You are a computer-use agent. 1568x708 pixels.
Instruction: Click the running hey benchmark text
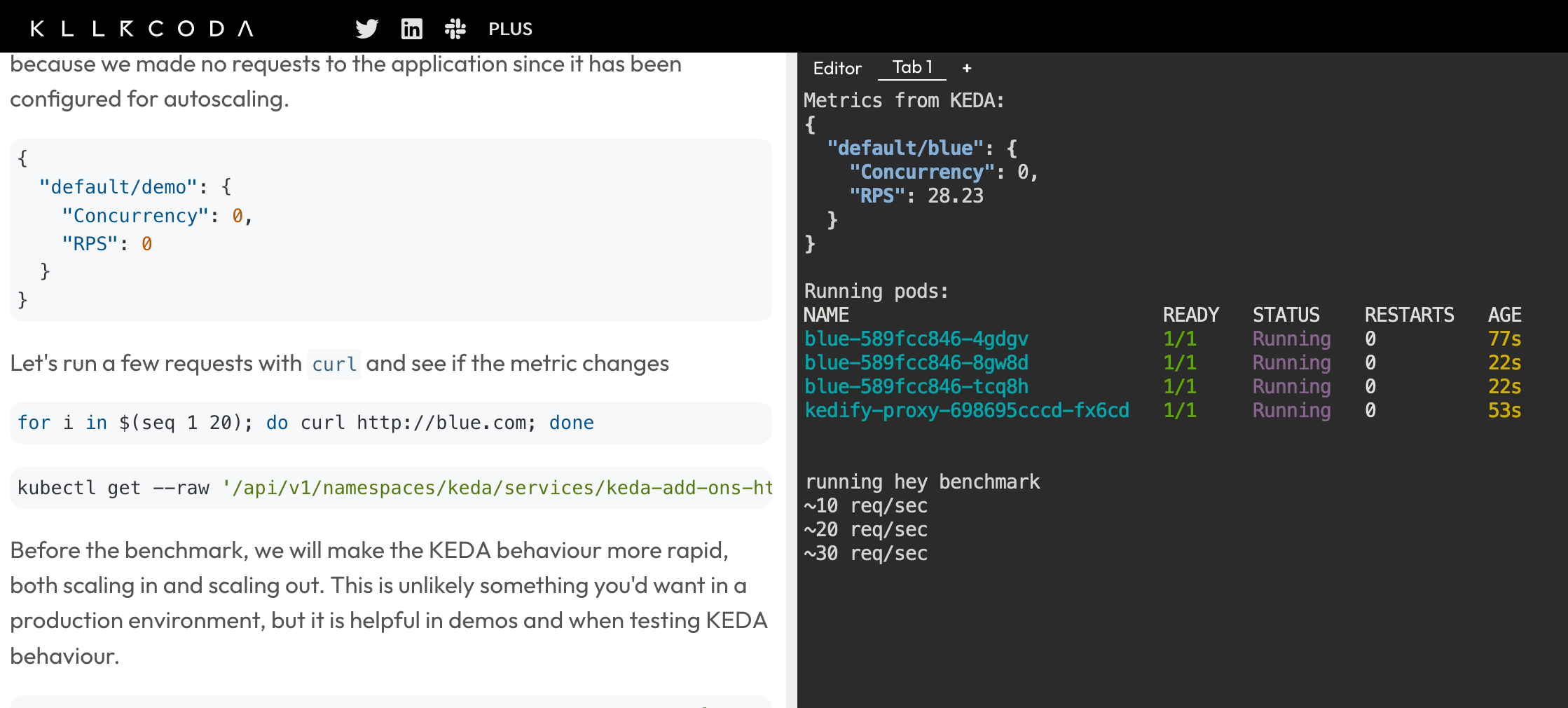[x=922, y=482]
